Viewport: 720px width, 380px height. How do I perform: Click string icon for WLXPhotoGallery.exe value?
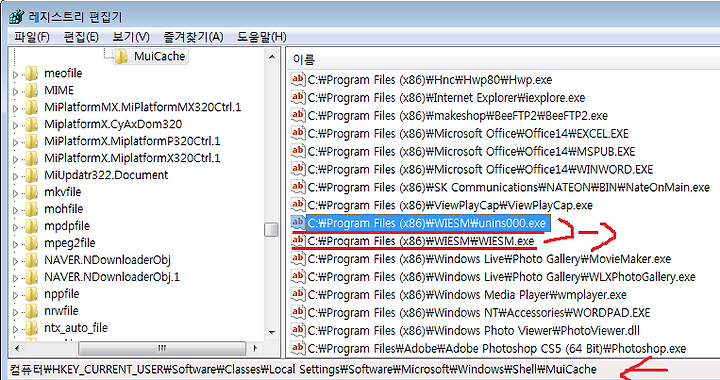pyautogui.click(x=298, y=276)
